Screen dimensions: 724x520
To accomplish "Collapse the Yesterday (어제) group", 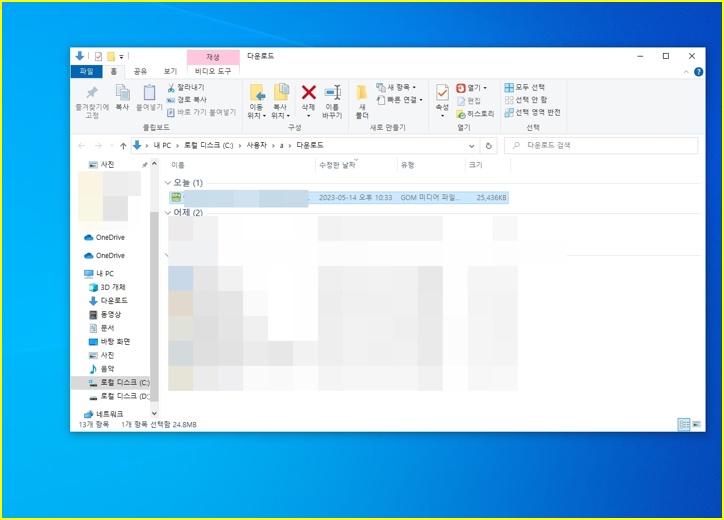I will click(168, 213).
